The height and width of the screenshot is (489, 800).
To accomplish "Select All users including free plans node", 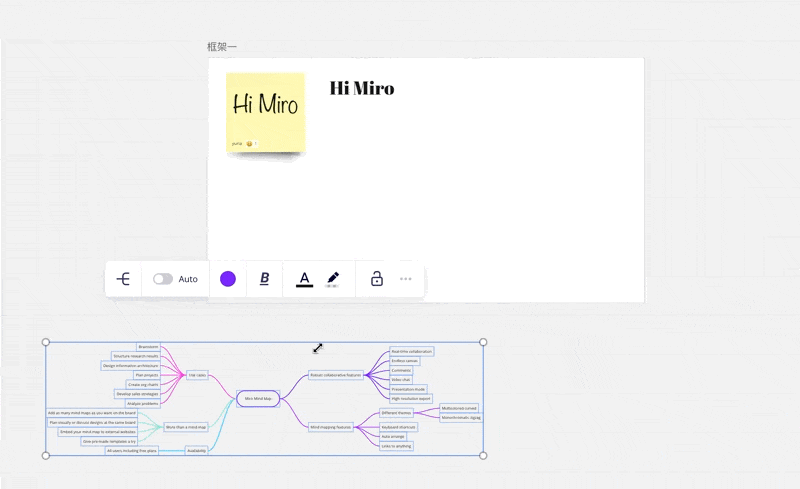I will [x=132, y=451].
